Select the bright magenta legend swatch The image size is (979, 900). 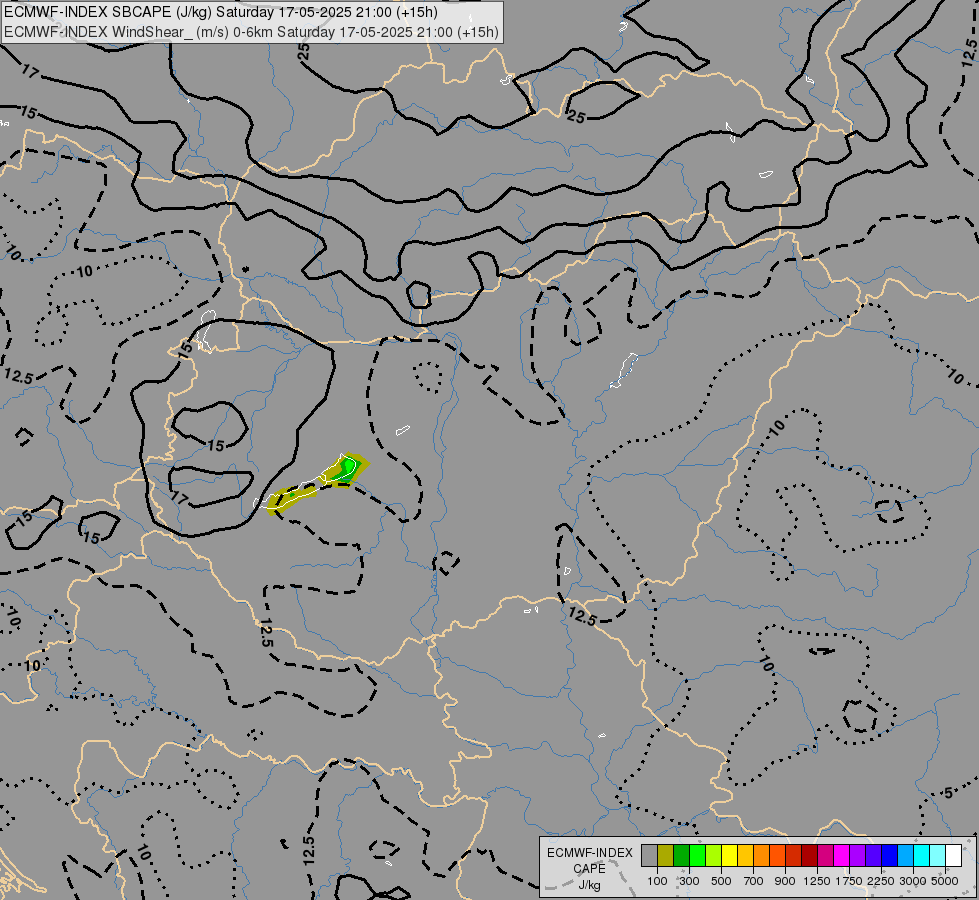pyautogui.click(x=841, y=856)
